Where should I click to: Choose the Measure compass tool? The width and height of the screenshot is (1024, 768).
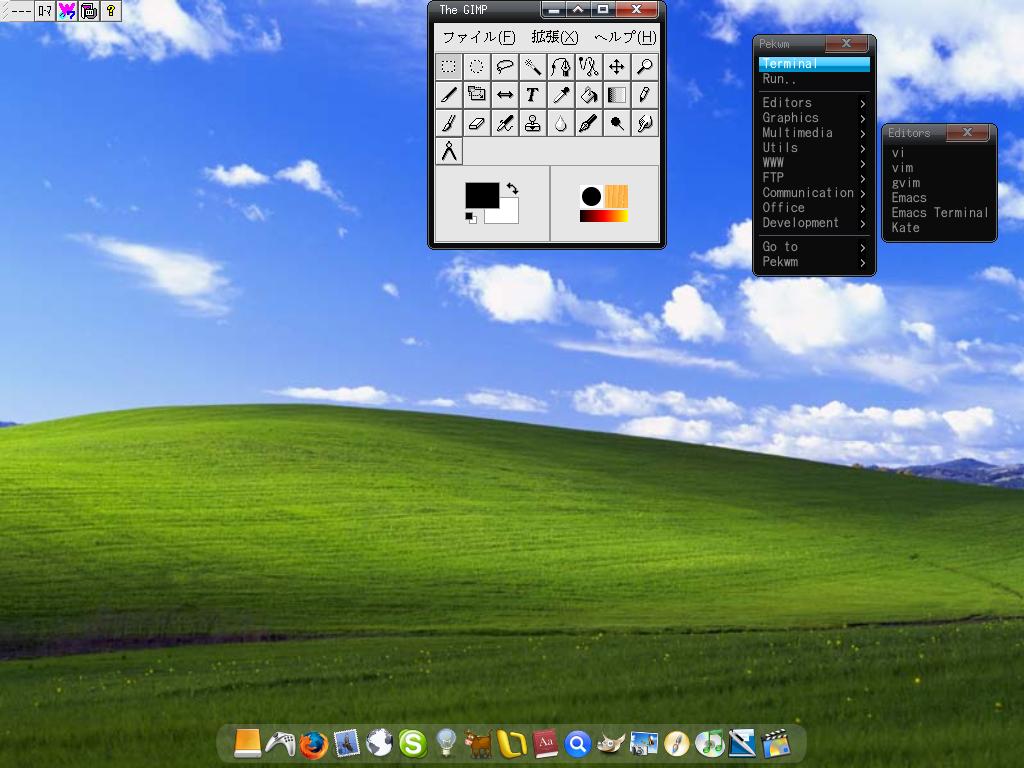click(x=449, y=151)
